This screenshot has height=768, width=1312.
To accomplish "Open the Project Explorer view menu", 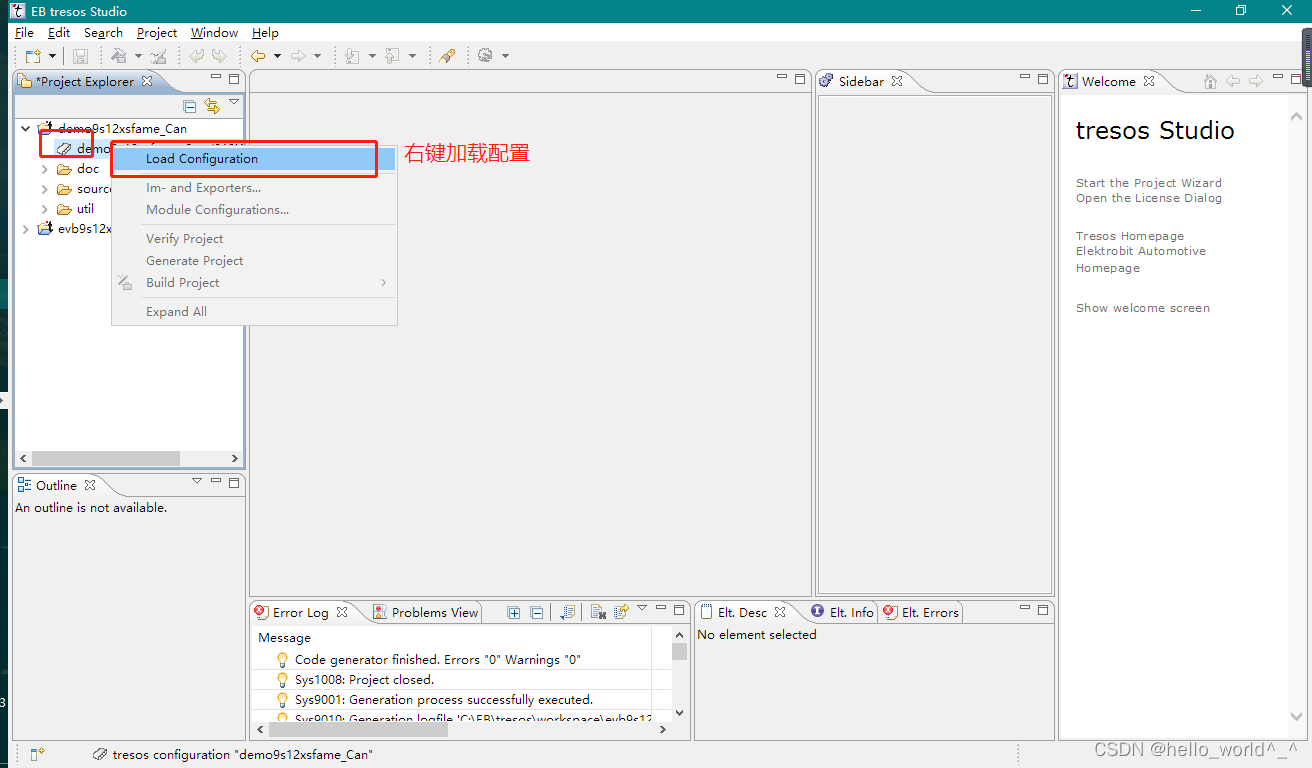I will (234, 103).
